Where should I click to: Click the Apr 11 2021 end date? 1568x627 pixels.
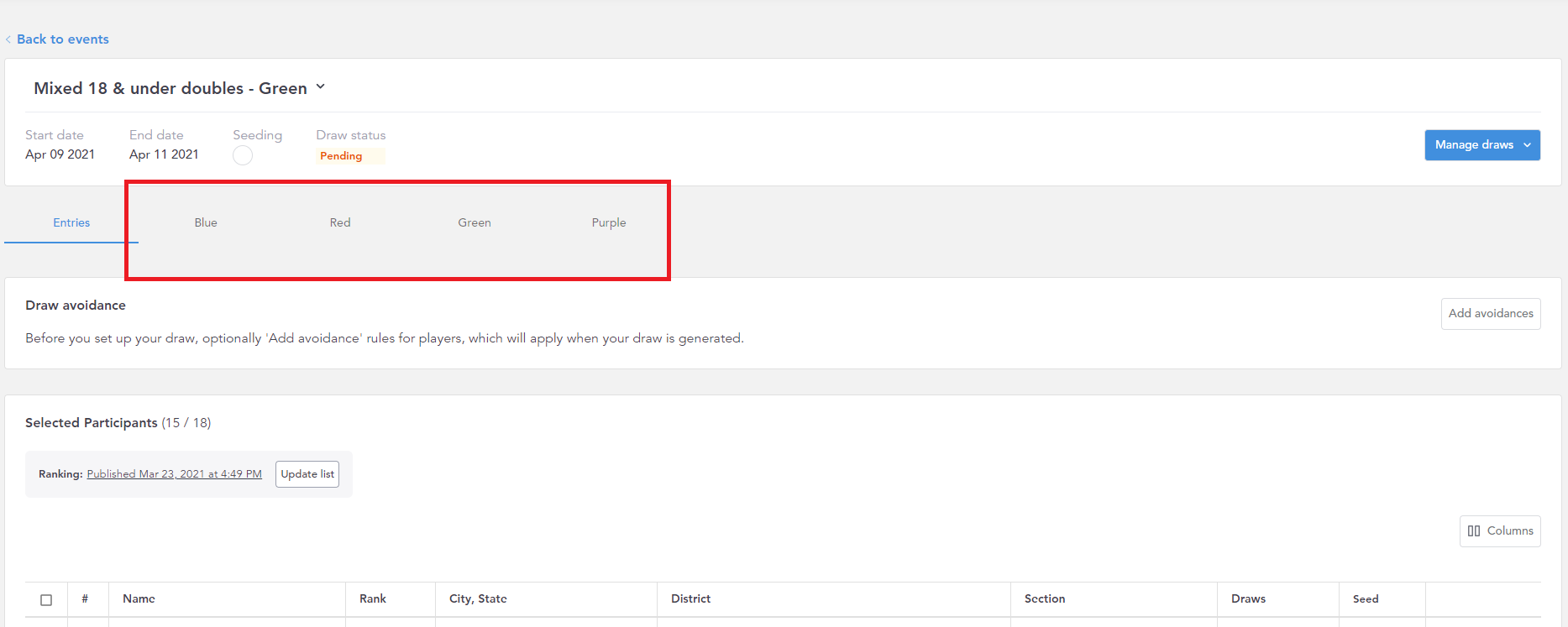(164, 154)
